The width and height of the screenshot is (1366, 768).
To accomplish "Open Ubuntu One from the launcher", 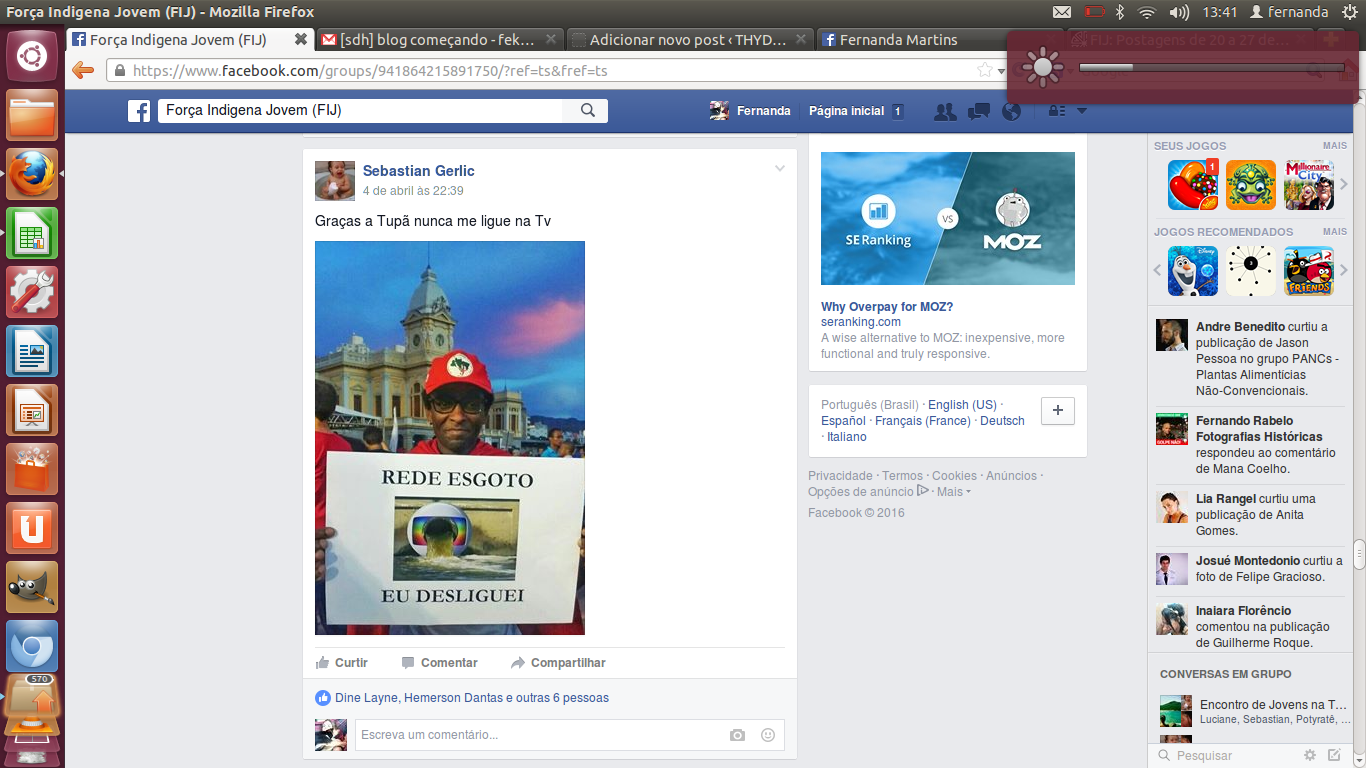I will 32,528.
